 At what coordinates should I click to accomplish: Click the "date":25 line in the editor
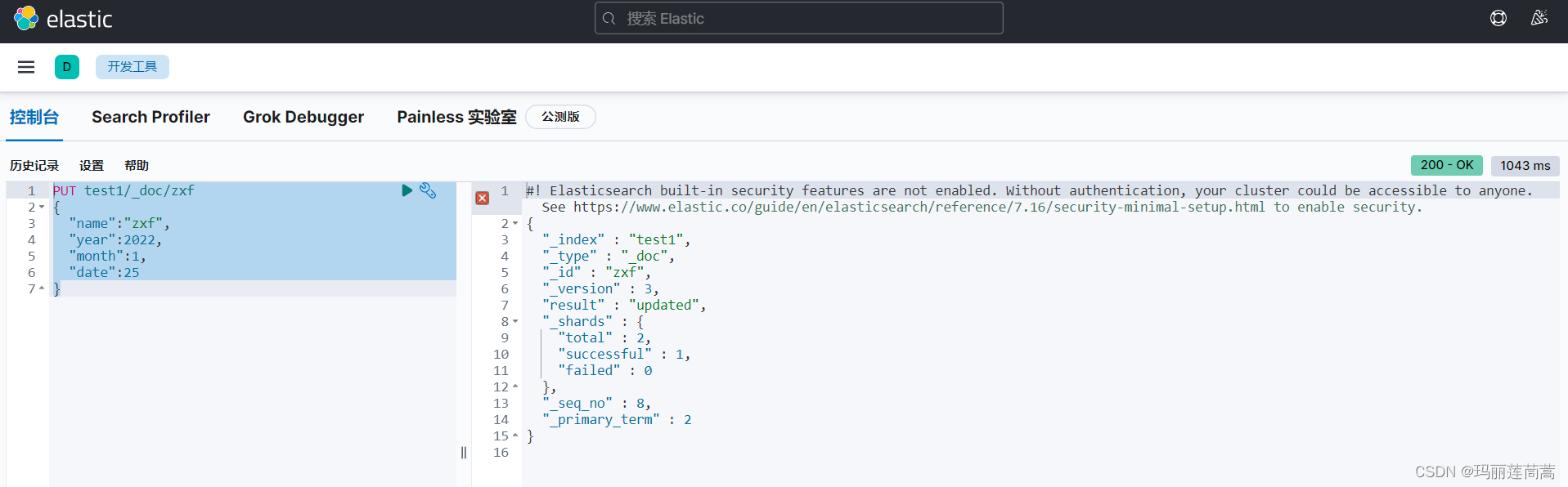(x=104, y=272)
